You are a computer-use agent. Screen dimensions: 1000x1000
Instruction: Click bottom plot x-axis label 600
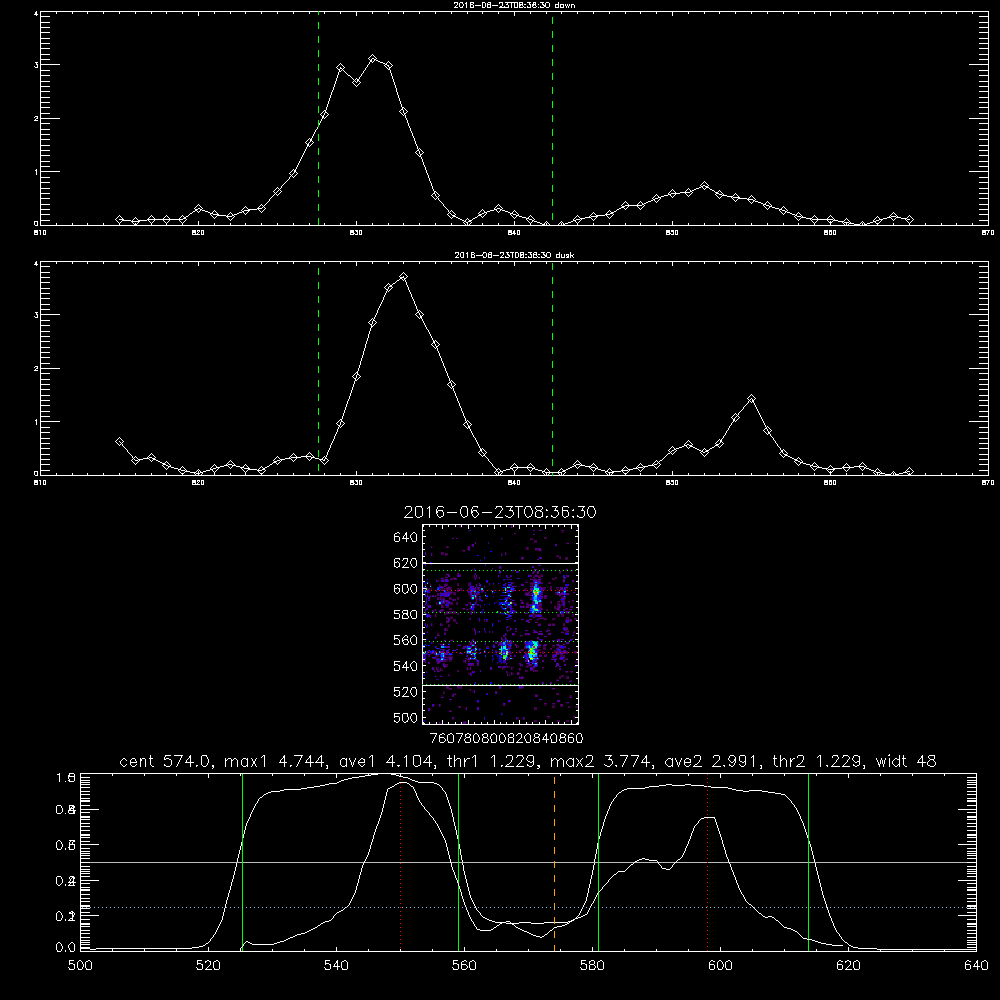coord(720,966)
